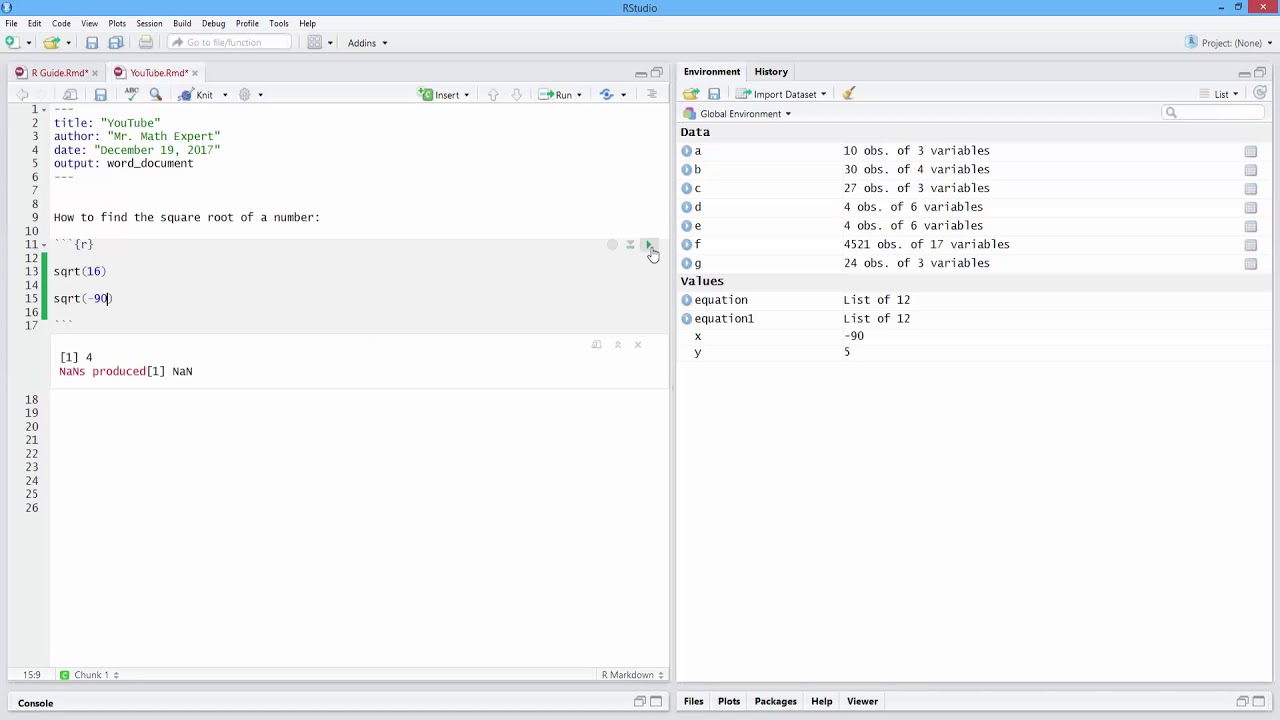Click the Open File folder icon
Viewport: 1280px width, 720px height.
tap(51, 42)
